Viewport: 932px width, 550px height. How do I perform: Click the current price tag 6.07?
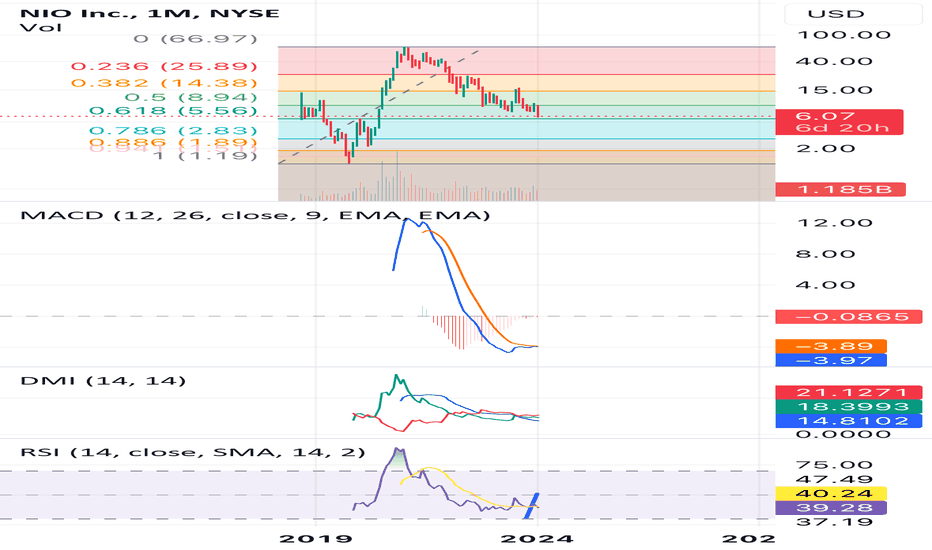coord(839,122)
